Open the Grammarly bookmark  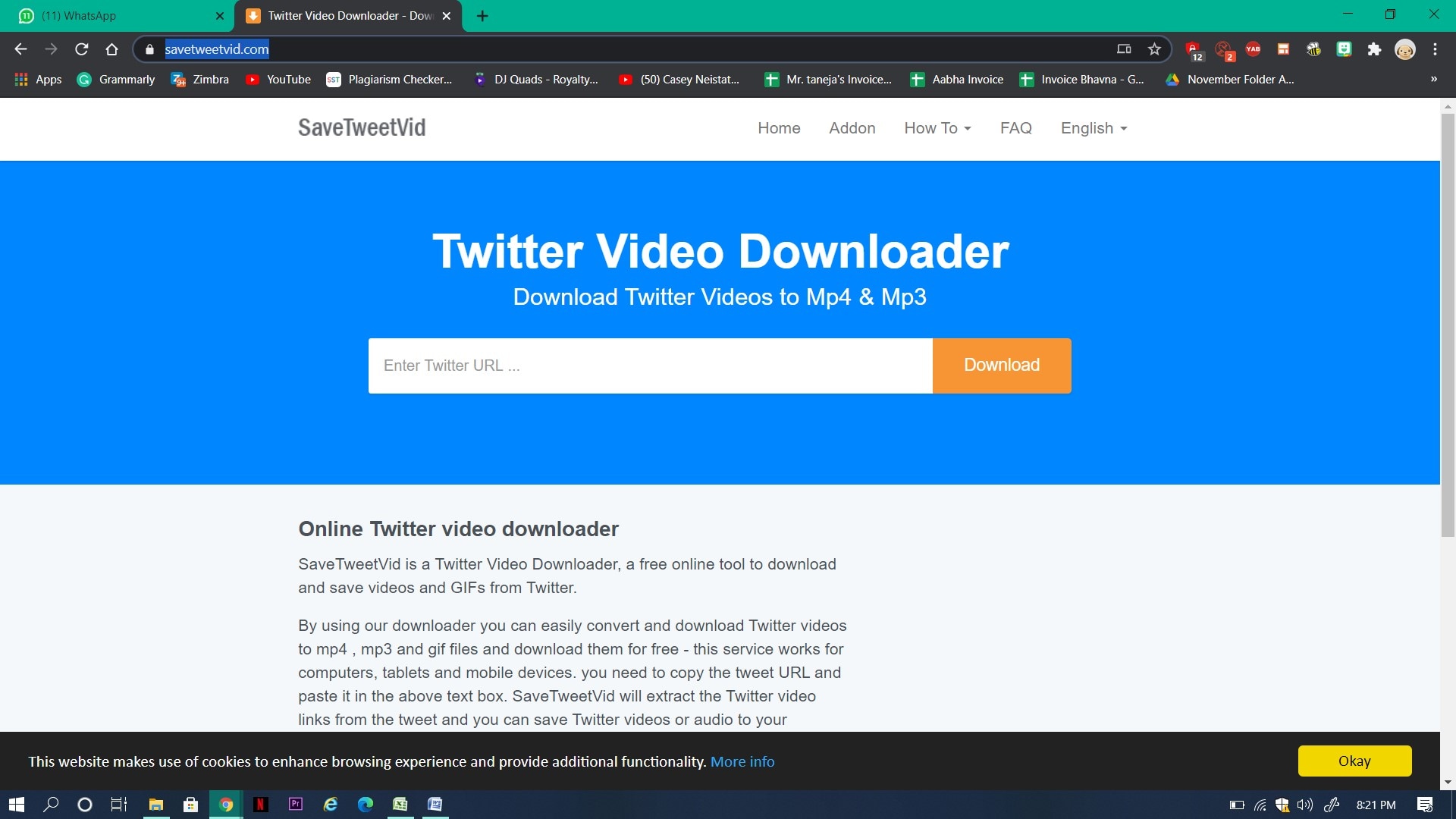point(116,79)
